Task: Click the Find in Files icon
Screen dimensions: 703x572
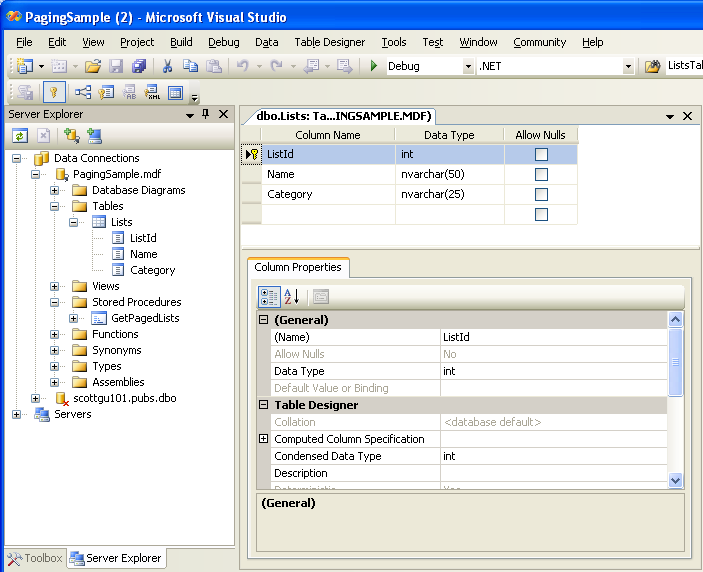Action: point(653,66)
